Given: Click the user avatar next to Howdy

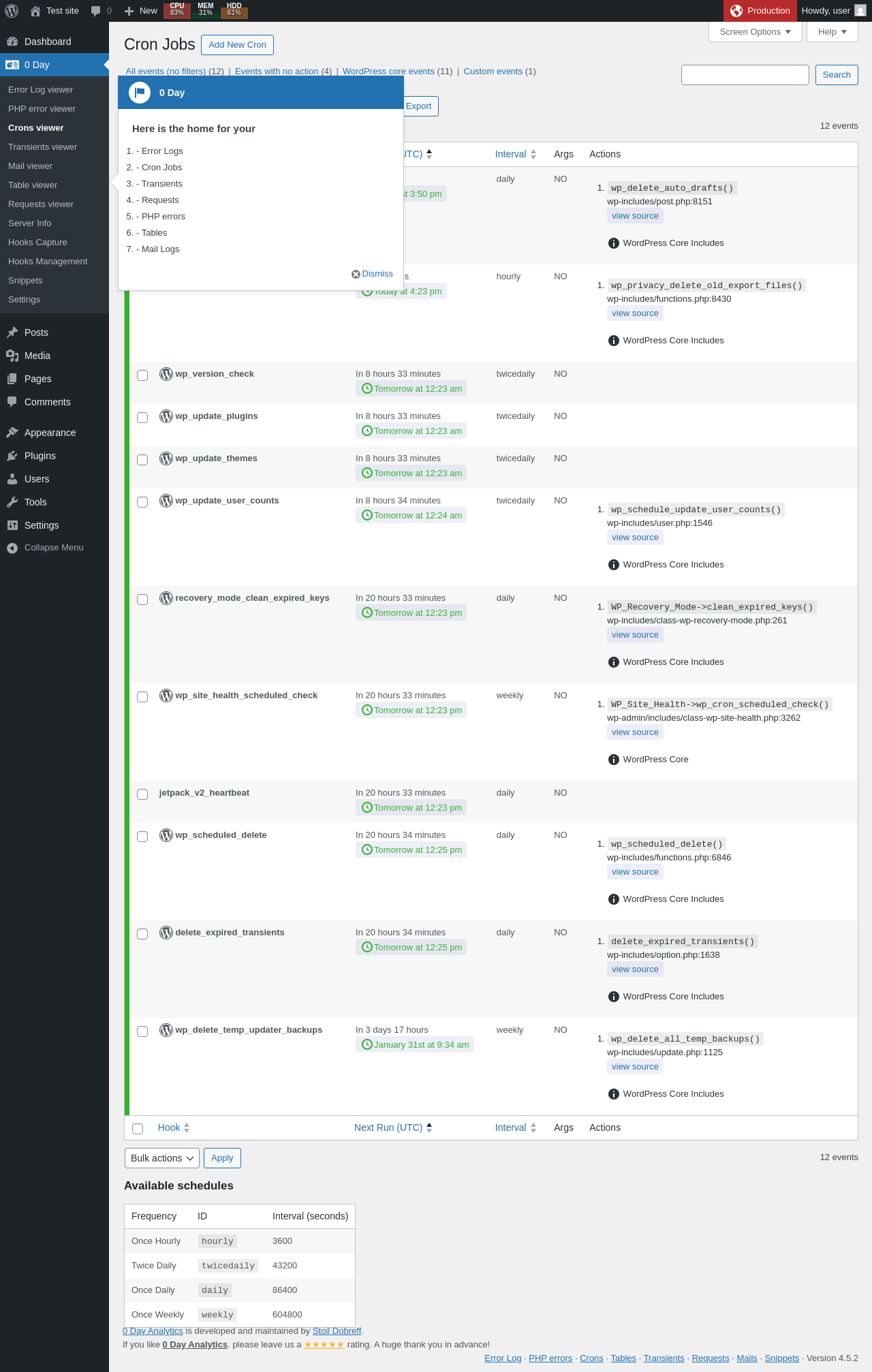Looking at the screenshot, I should [860, 11].
